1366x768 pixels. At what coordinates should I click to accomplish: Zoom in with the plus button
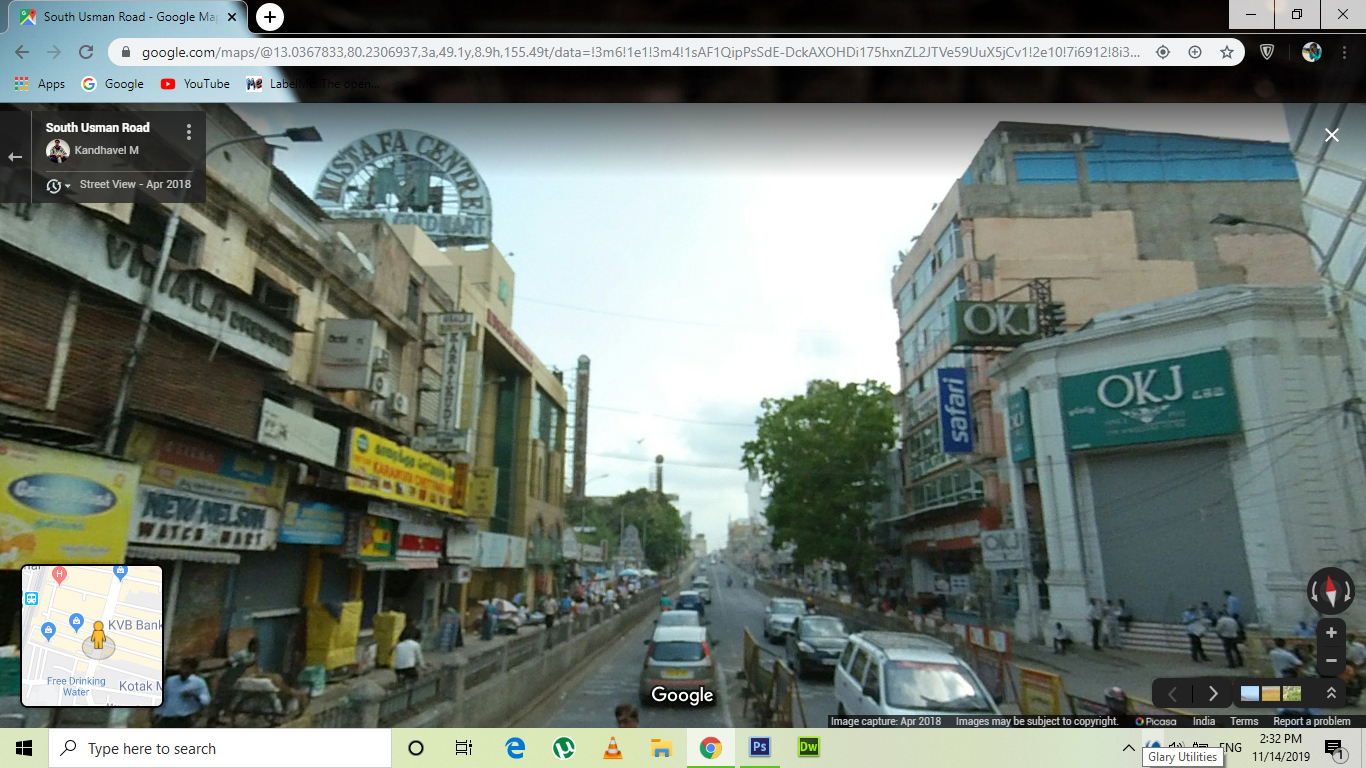click(x=1331, y=633)
